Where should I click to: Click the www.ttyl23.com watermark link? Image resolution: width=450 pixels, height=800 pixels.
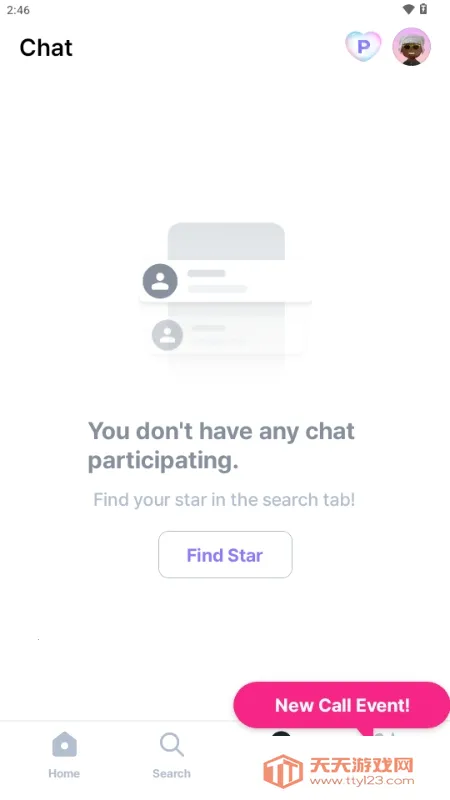(362, 781)
